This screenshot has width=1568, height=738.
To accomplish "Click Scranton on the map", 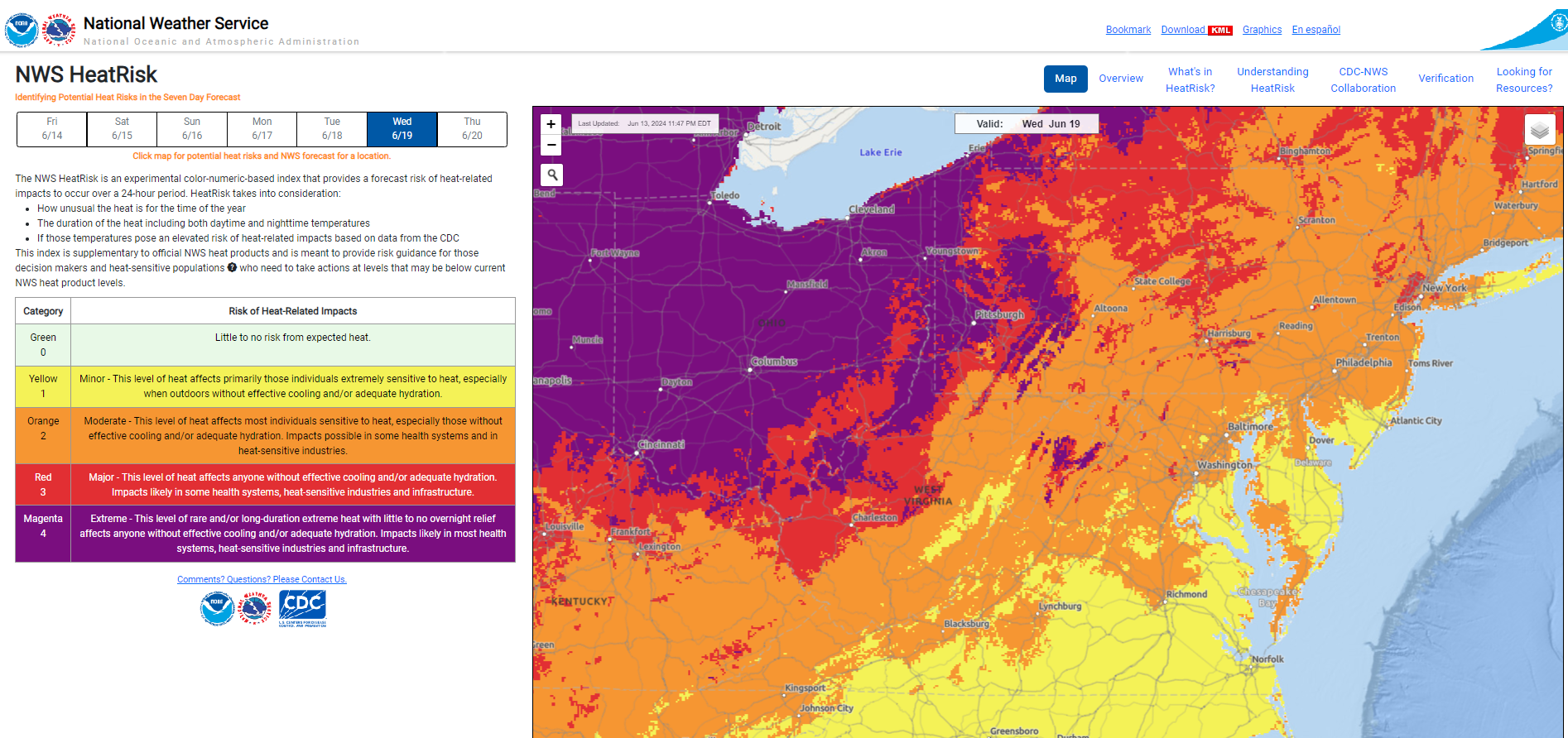I will click(x=1316, y=220).
